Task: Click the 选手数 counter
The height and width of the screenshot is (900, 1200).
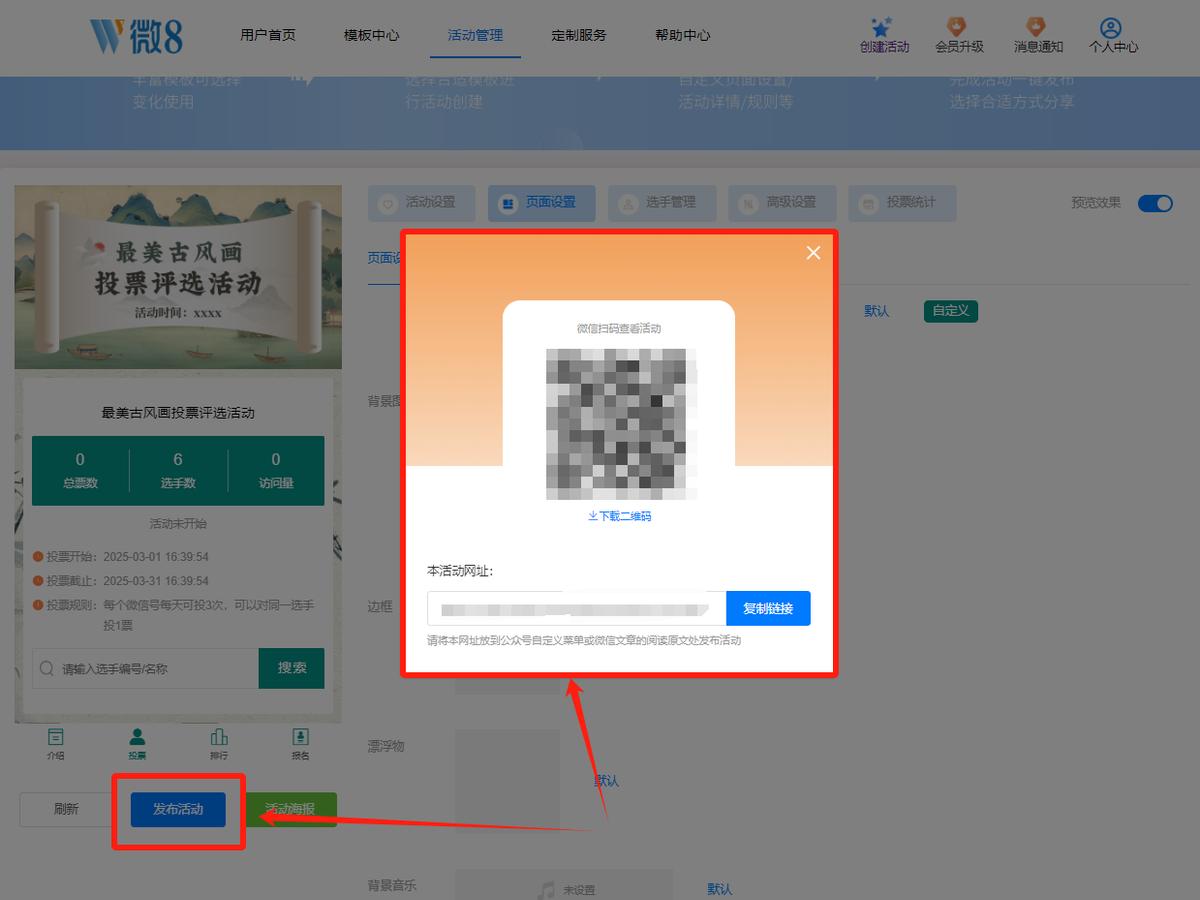Action: click(178, 470)
